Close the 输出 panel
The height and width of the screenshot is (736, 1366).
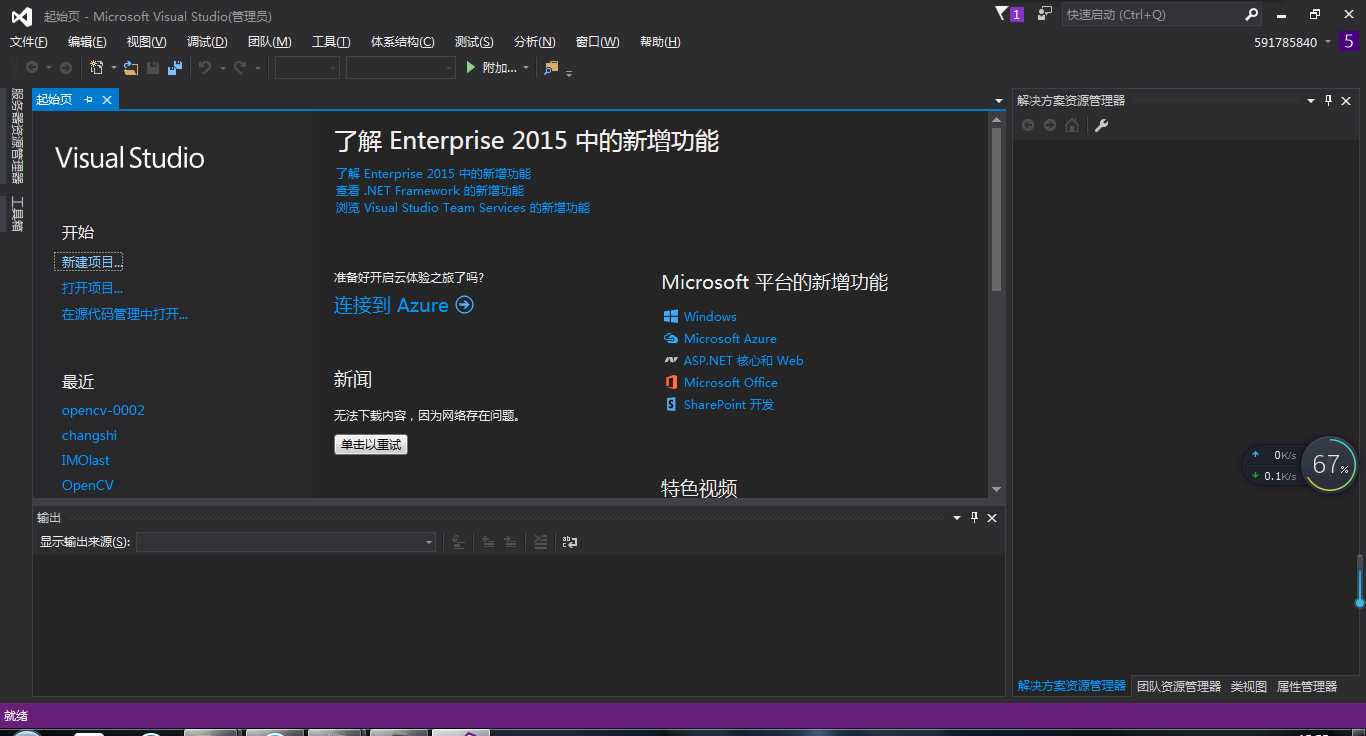click(992, 517)
